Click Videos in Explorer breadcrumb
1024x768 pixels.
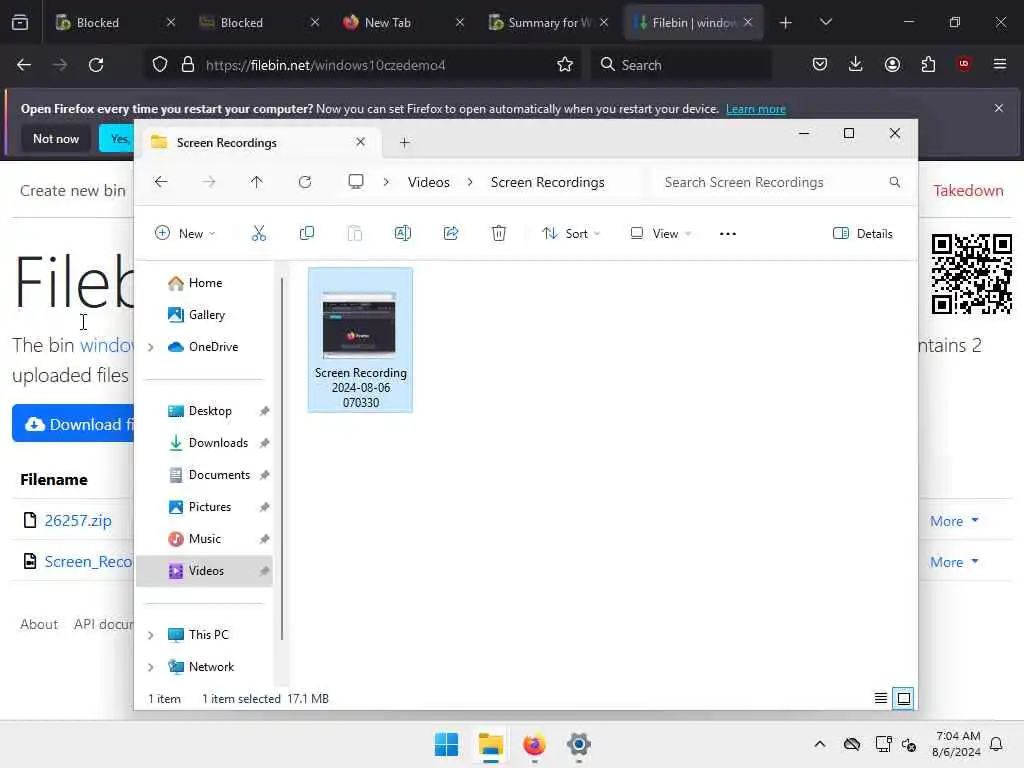click(428, 182)
